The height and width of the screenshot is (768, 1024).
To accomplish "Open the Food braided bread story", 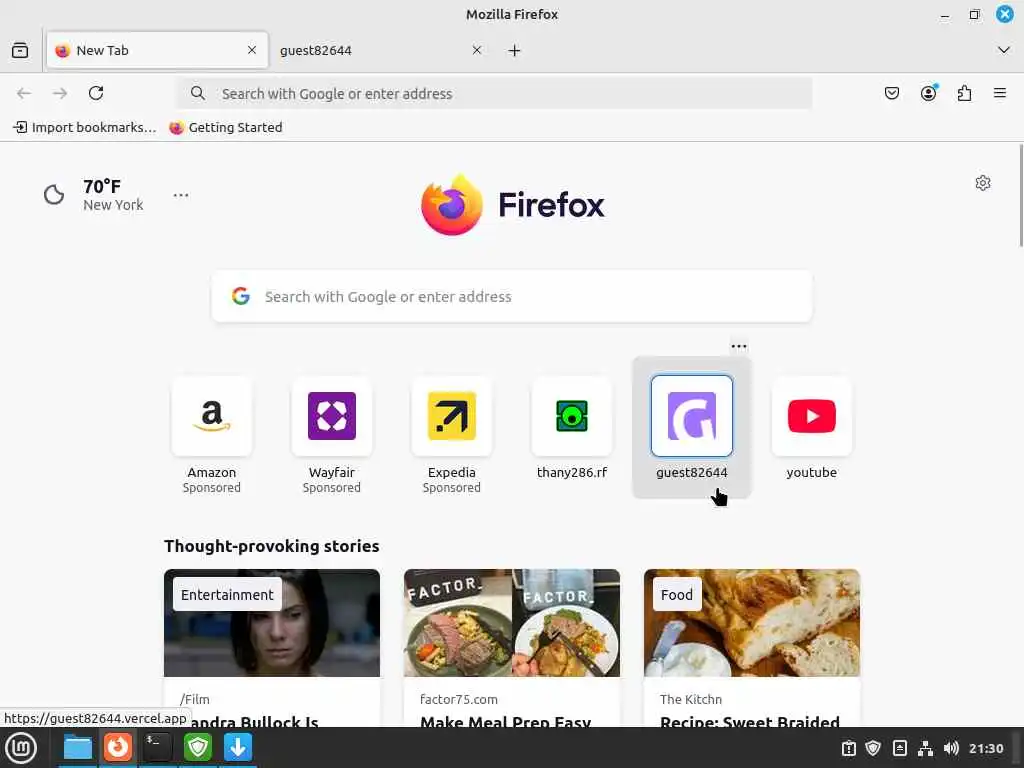I will (x=752, y=622).
